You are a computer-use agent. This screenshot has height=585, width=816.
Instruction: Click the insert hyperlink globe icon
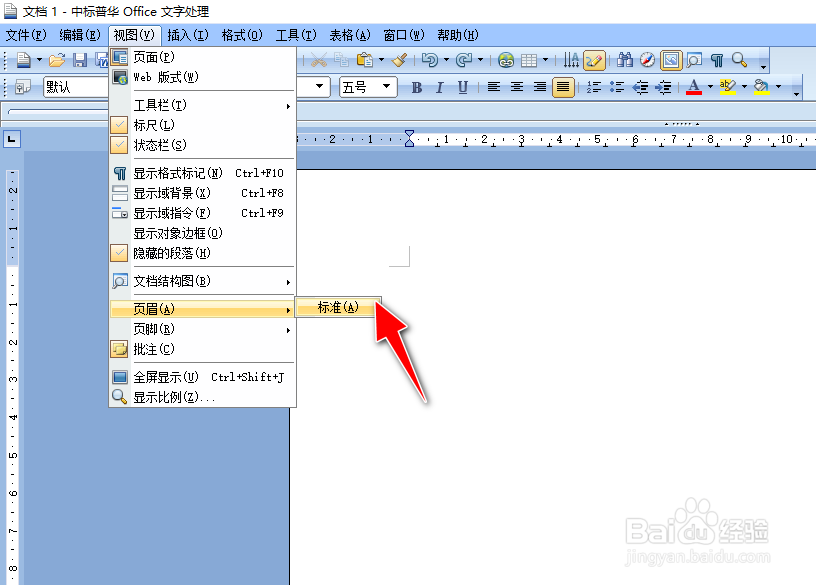[506, 60]
